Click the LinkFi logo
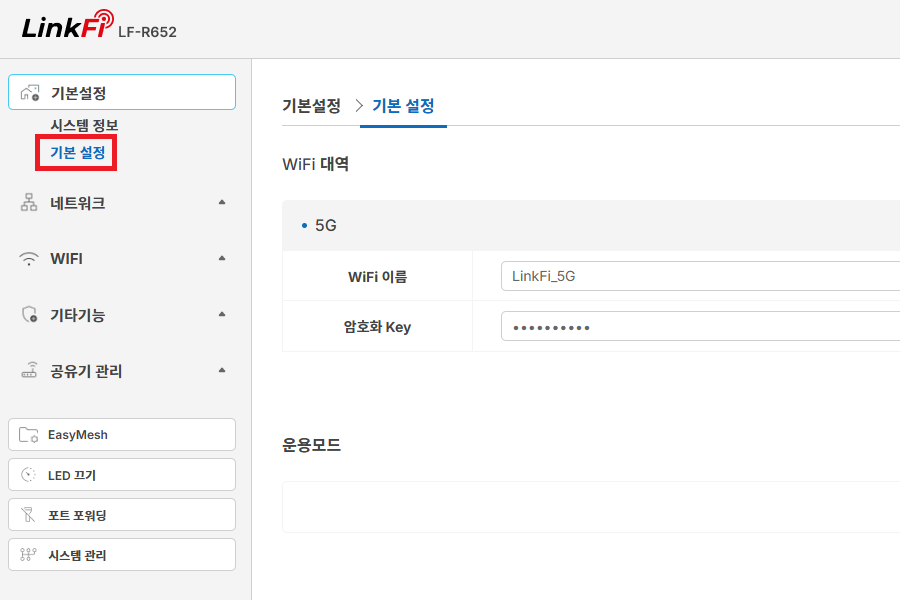The width and height of the screenshot is (900, 600). tap(68, 25)
